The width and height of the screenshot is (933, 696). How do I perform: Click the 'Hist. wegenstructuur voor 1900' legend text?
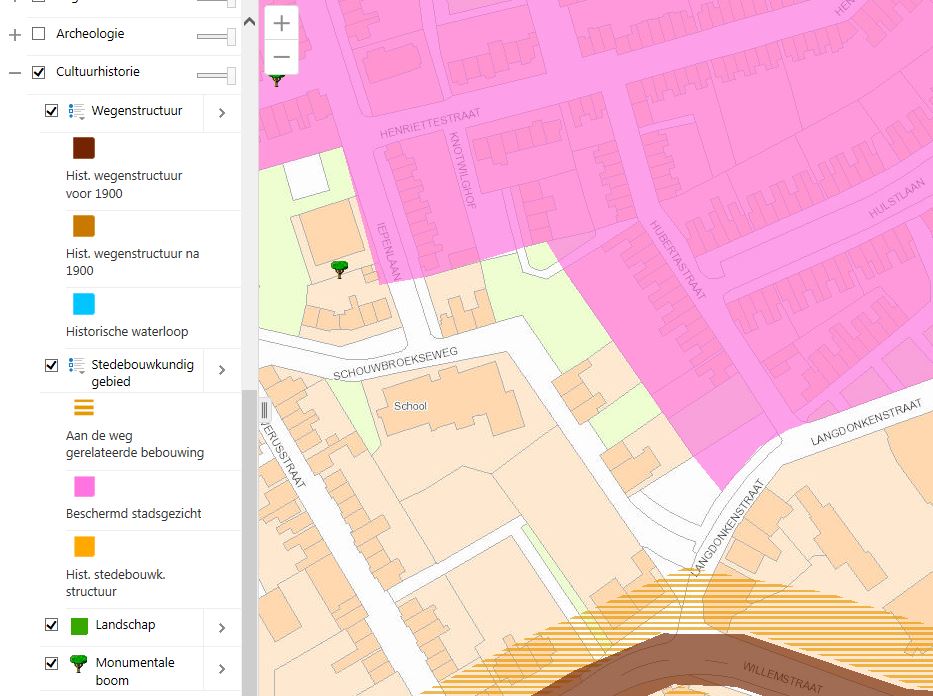pos(124,184)
